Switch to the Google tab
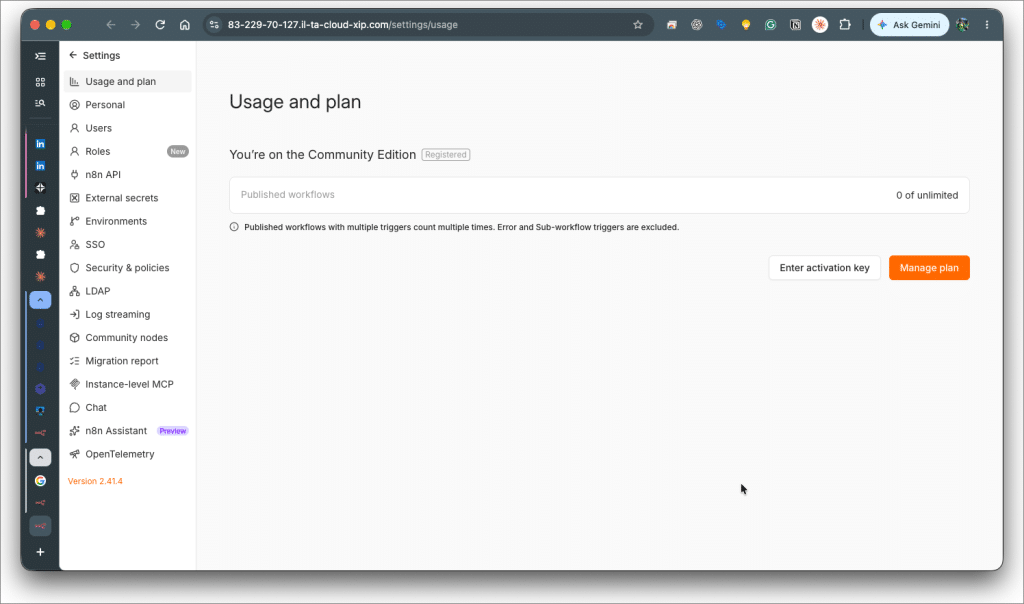 40,481
